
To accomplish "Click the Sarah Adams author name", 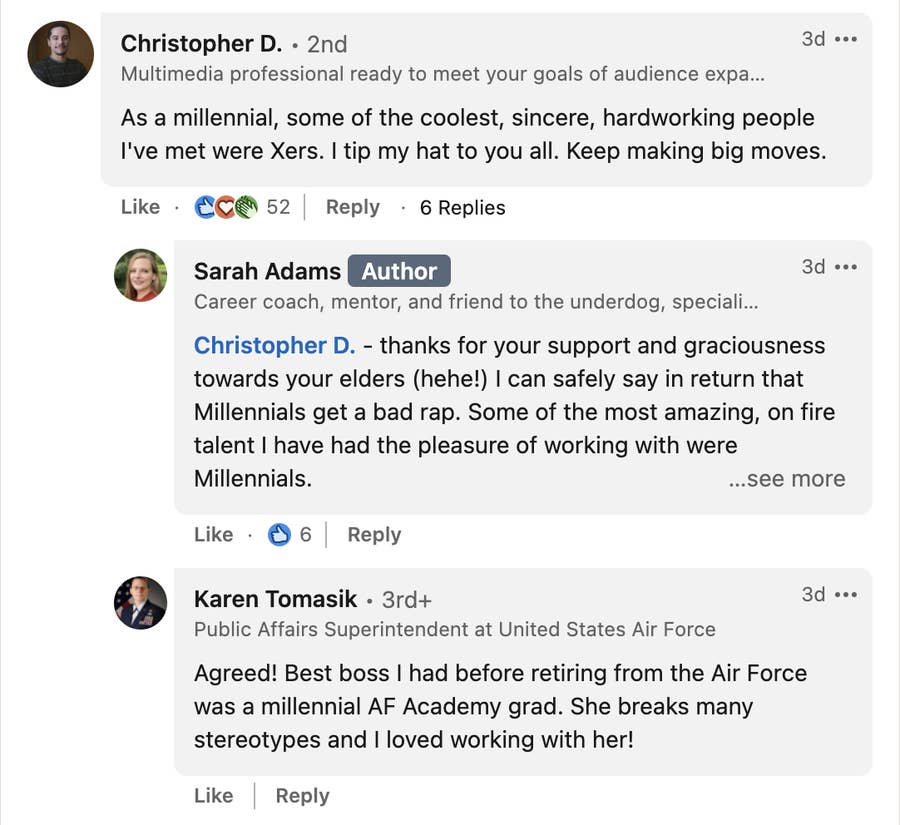I will [267, 271].
